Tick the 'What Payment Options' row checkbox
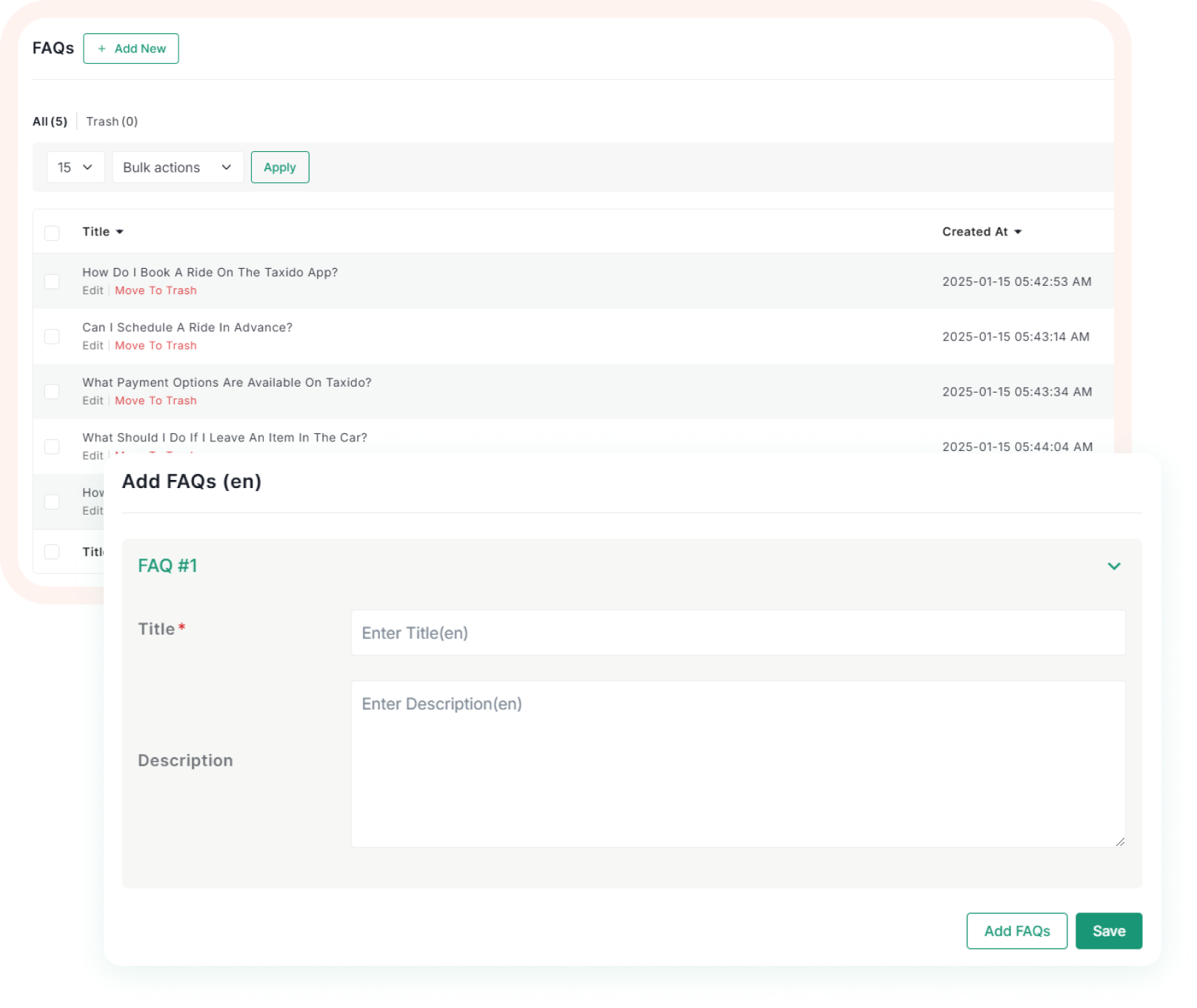This screenshot has height=1008, width=1197. 52,392
